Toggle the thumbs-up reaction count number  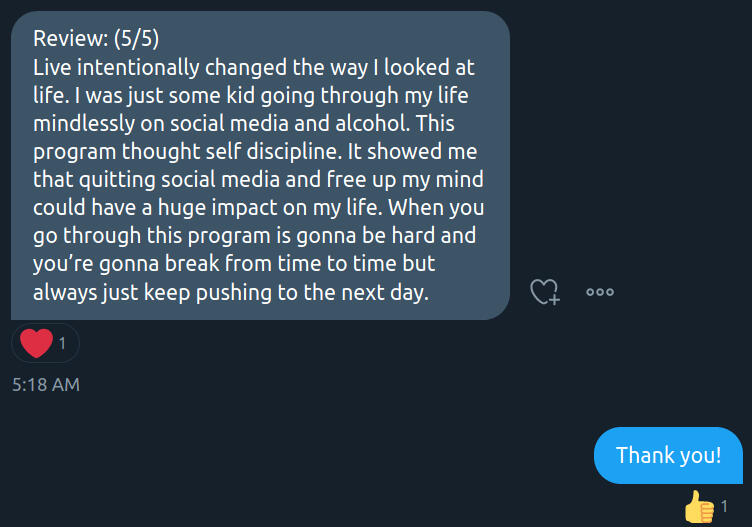pos(725,507)
